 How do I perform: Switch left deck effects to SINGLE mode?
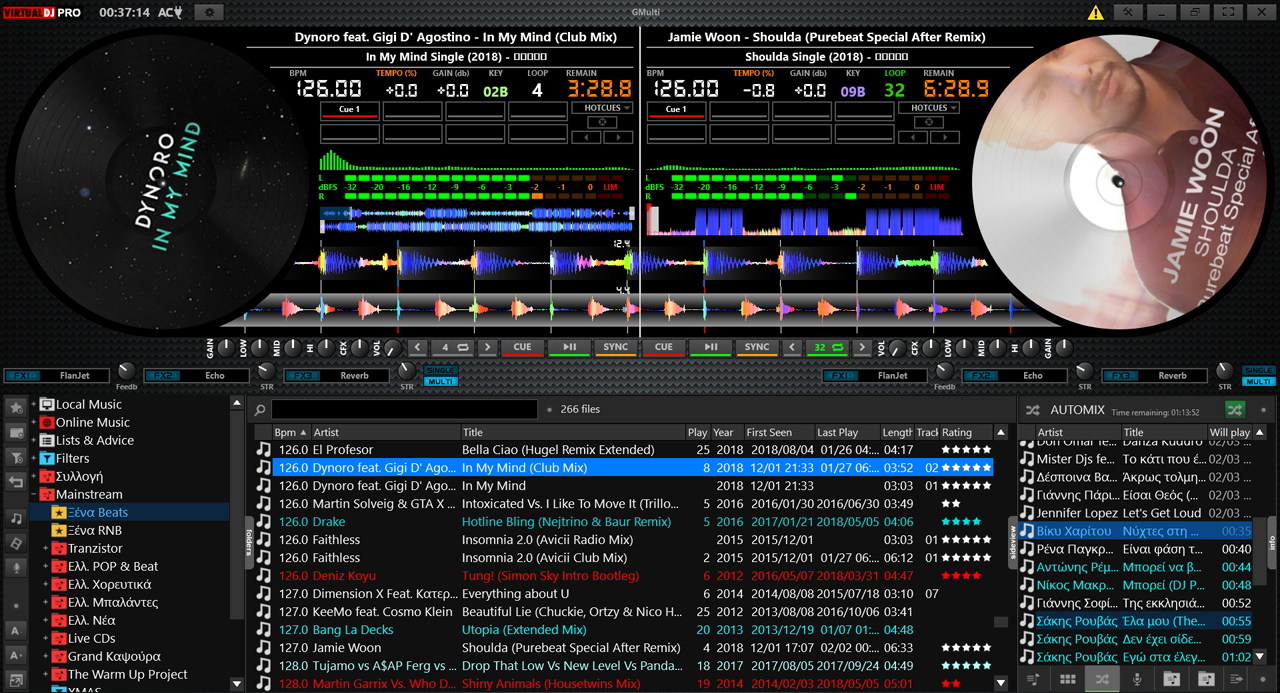[440, 371]
